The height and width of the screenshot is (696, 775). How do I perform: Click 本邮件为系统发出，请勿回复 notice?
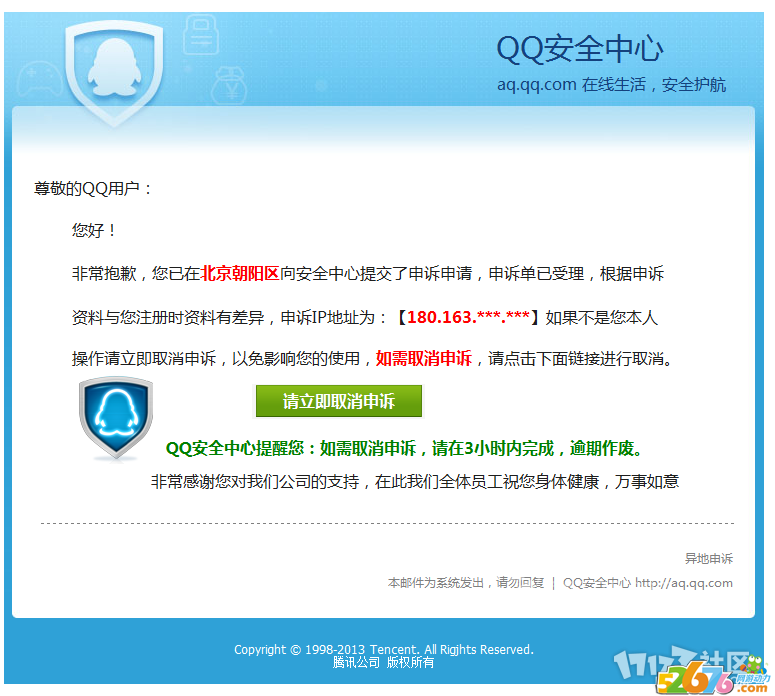coord(466,583)
